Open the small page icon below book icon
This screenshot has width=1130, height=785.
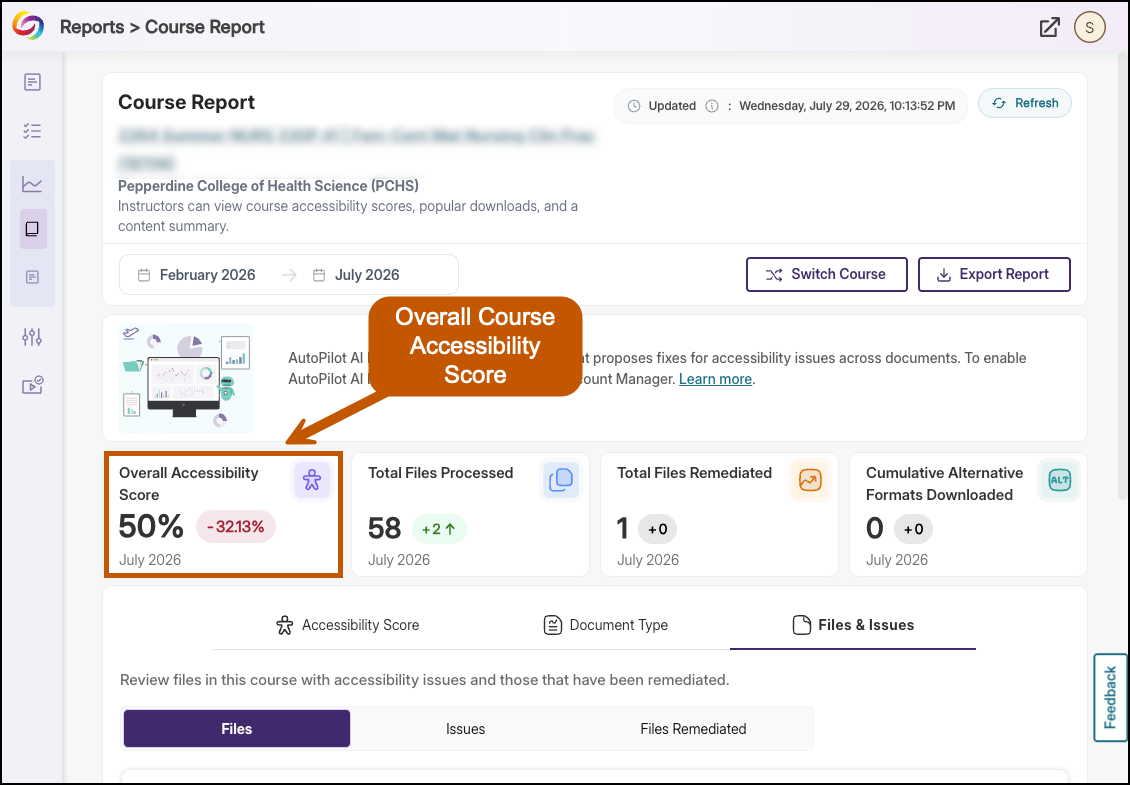(x=32, y=277)
